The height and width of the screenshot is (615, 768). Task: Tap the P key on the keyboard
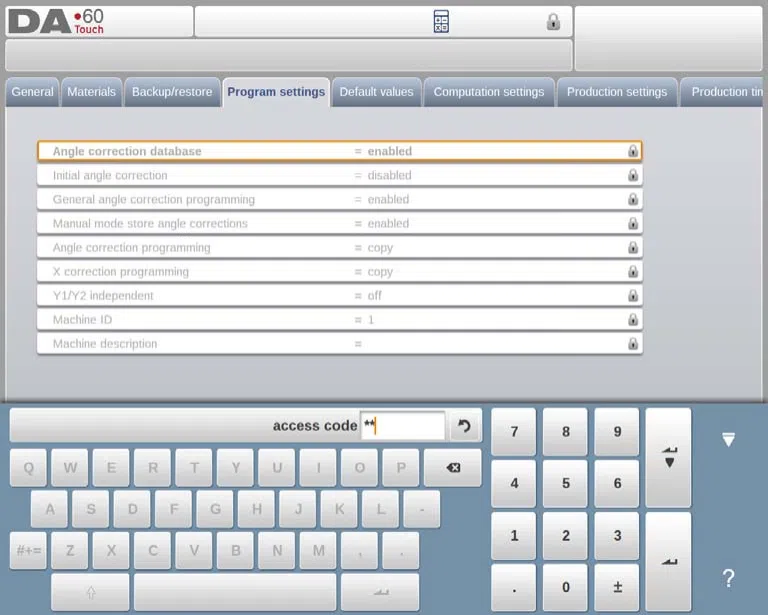(x=401, y=468)
